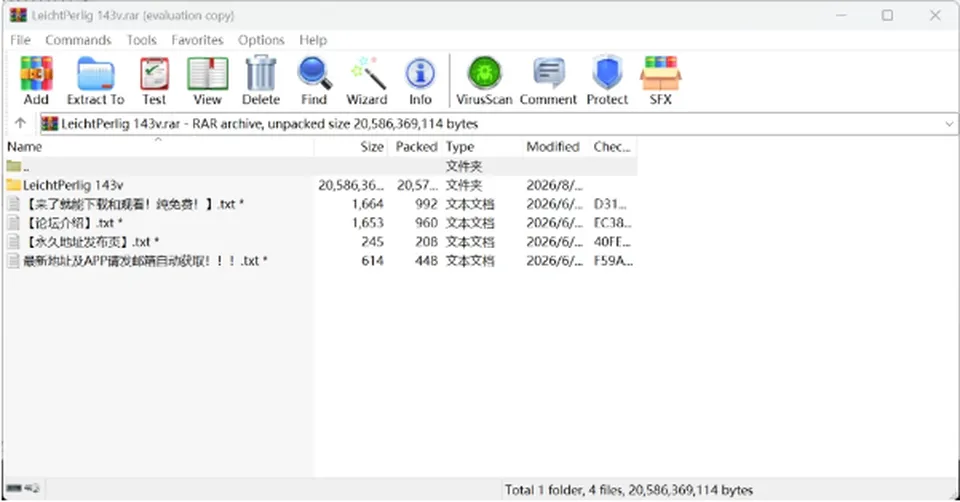Click packed size 960
The height and width of the screenshot is (502, 960).
[x=426, y=223]
